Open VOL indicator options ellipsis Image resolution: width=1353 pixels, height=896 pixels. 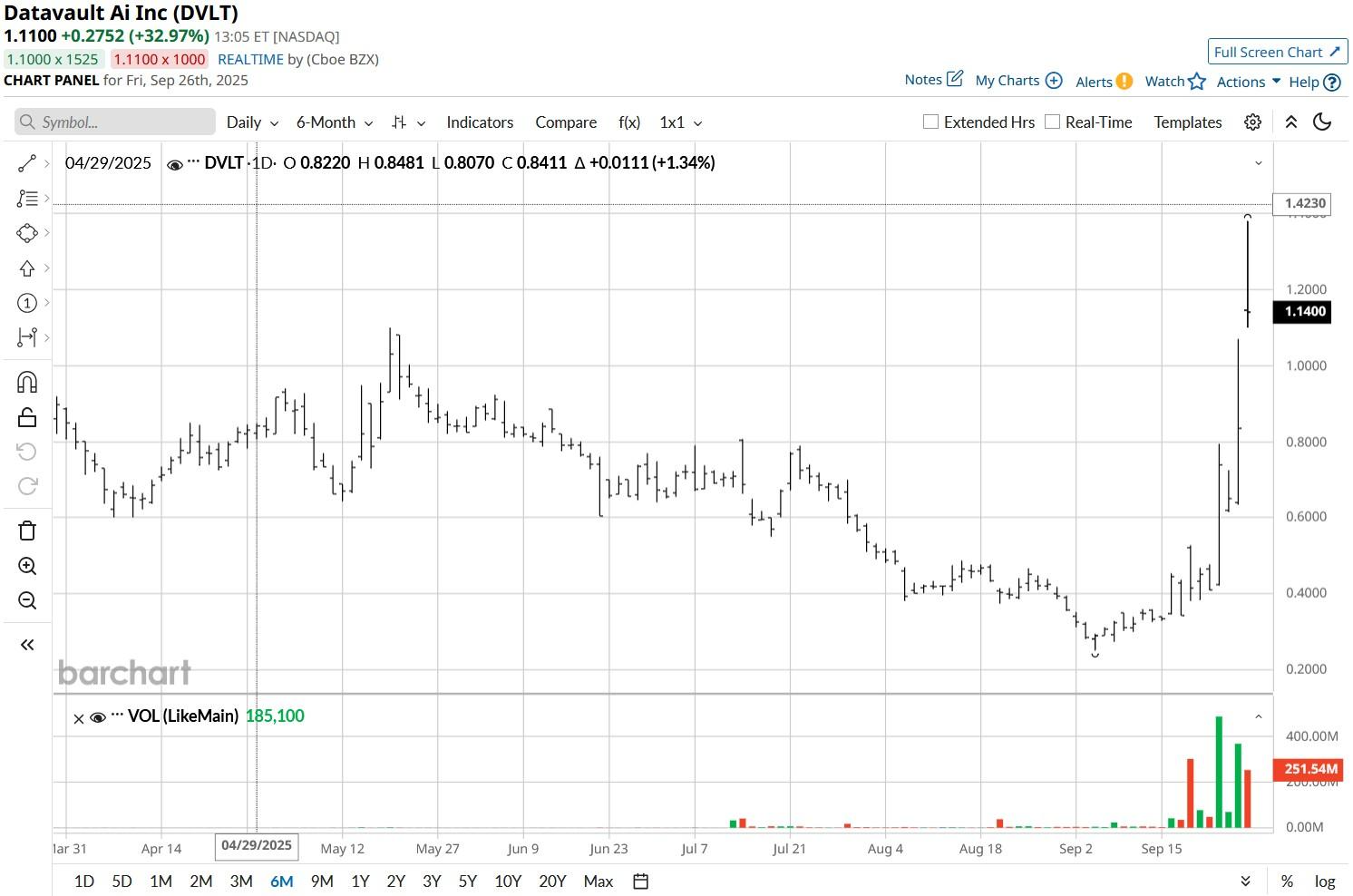117,716
